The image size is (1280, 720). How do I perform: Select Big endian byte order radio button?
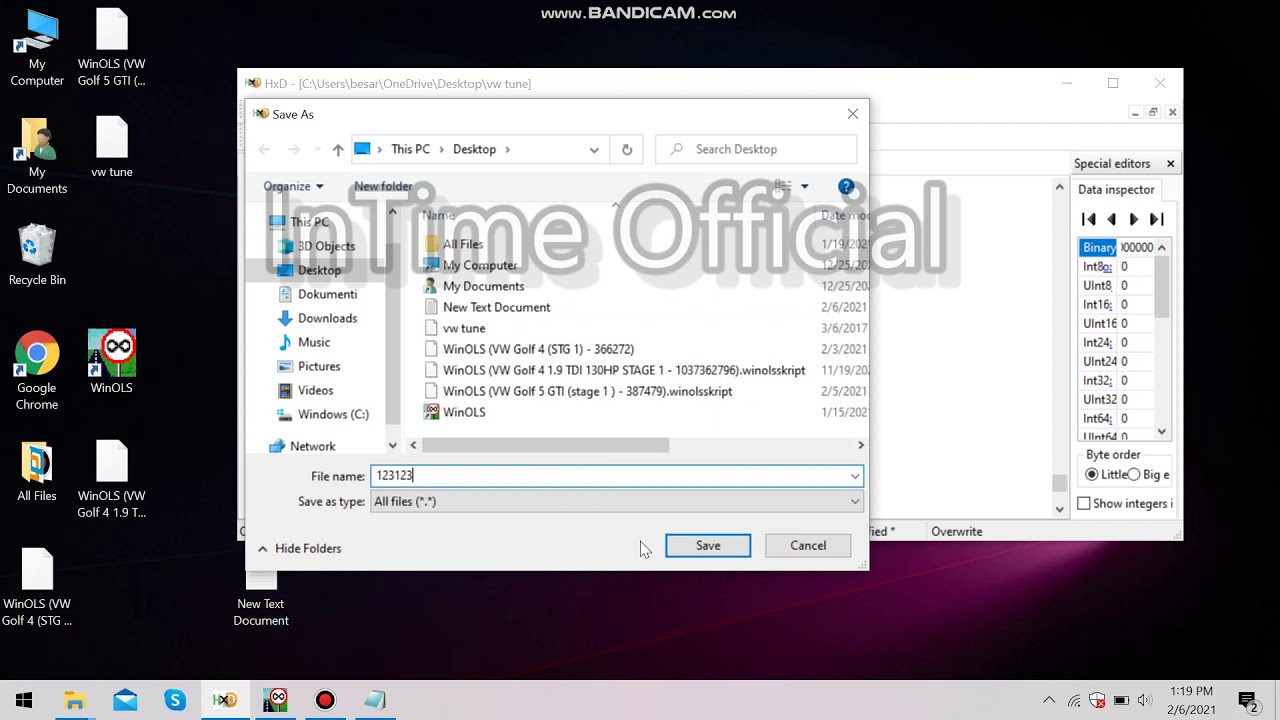coord(1134,474)
